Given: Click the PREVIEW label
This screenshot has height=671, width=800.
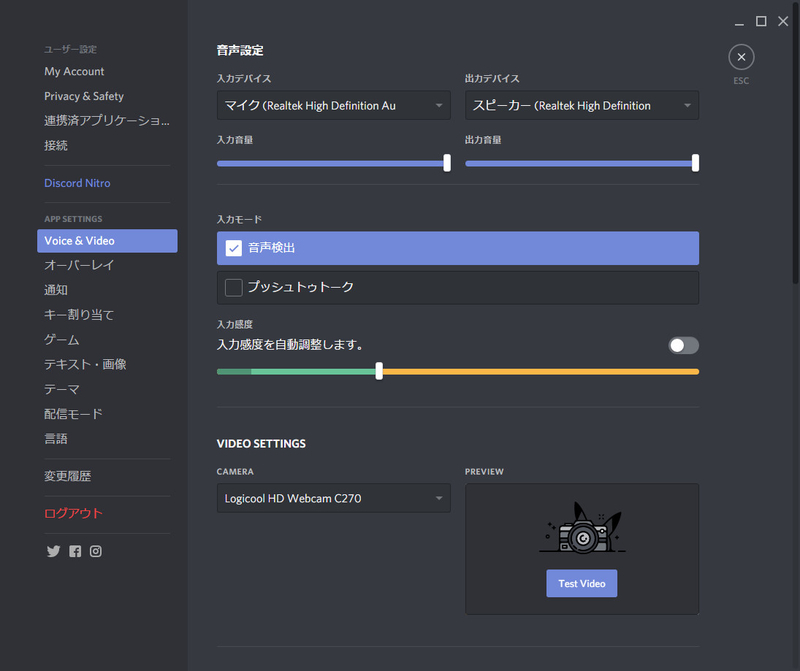Looking at the screenshot, I should point(484,471).
